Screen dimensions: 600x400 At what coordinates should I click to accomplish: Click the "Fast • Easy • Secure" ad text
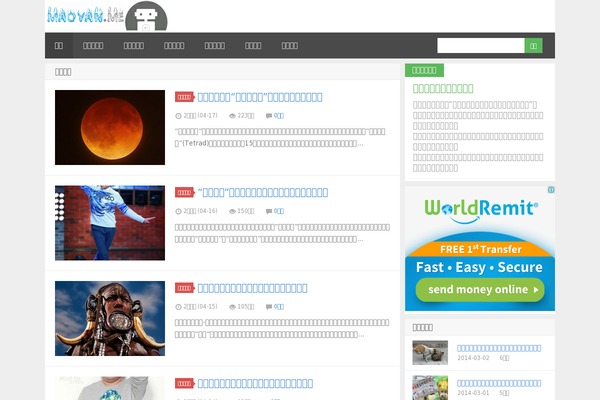pyautogui.click(x=479, y=267)
